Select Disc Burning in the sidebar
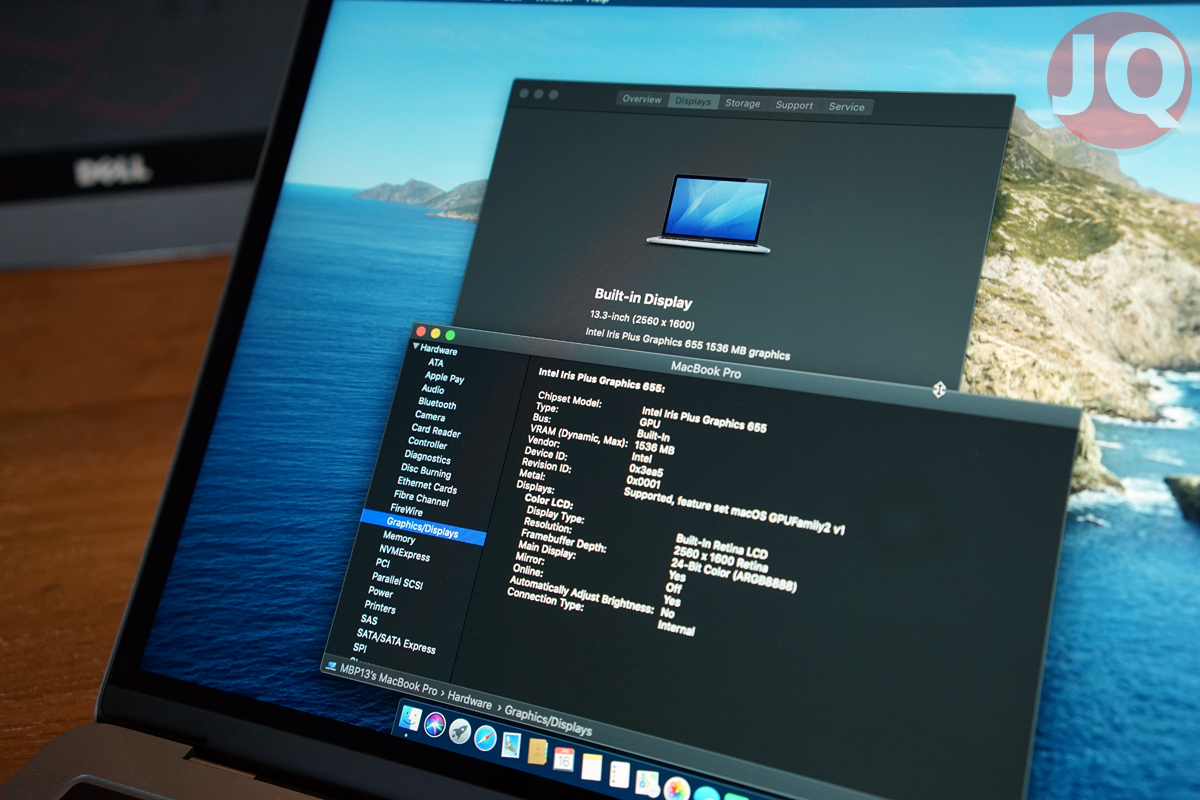 point(426,472)
